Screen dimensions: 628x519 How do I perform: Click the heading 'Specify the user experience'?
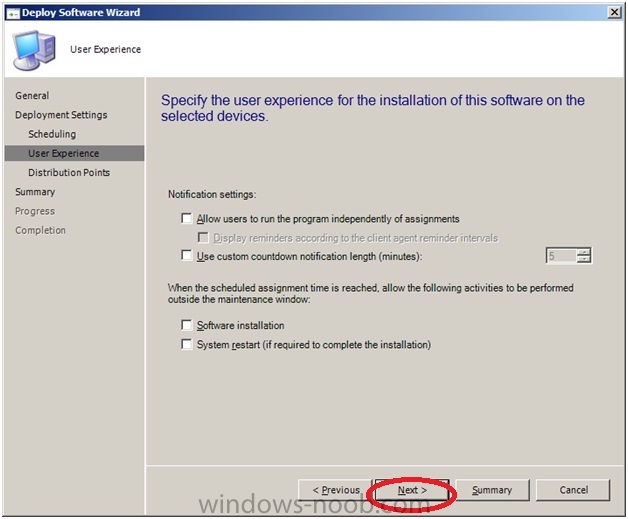click(372, 108)
